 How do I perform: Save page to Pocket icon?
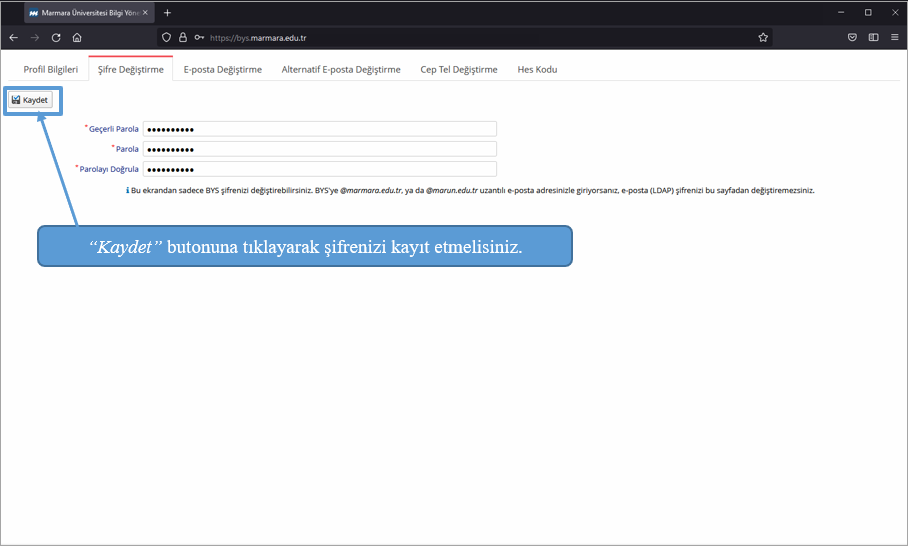coord(852,38)
